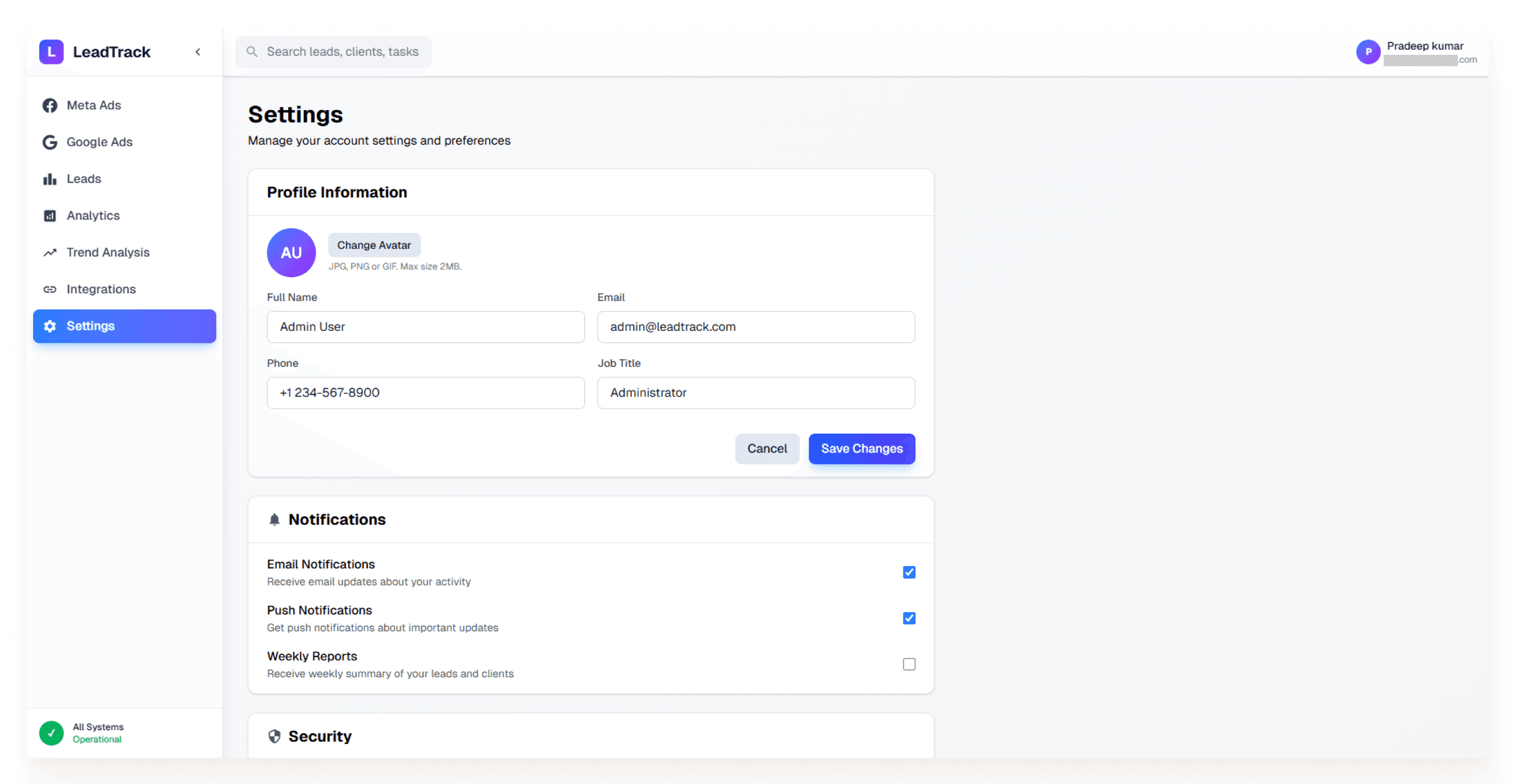Click the green operational status checkmark icon

pos(51,733)
